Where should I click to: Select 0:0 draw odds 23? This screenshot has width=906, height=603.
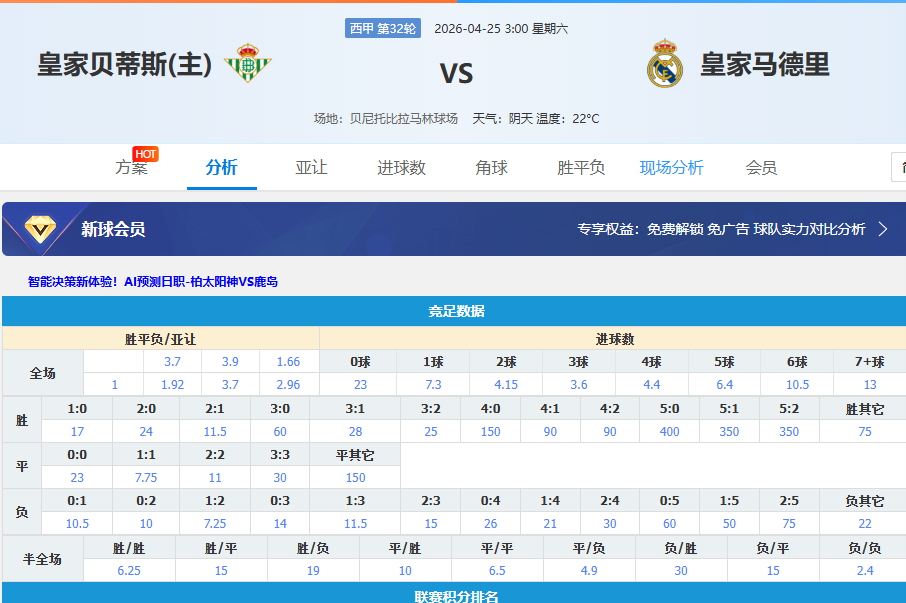[x=77, y=478]
